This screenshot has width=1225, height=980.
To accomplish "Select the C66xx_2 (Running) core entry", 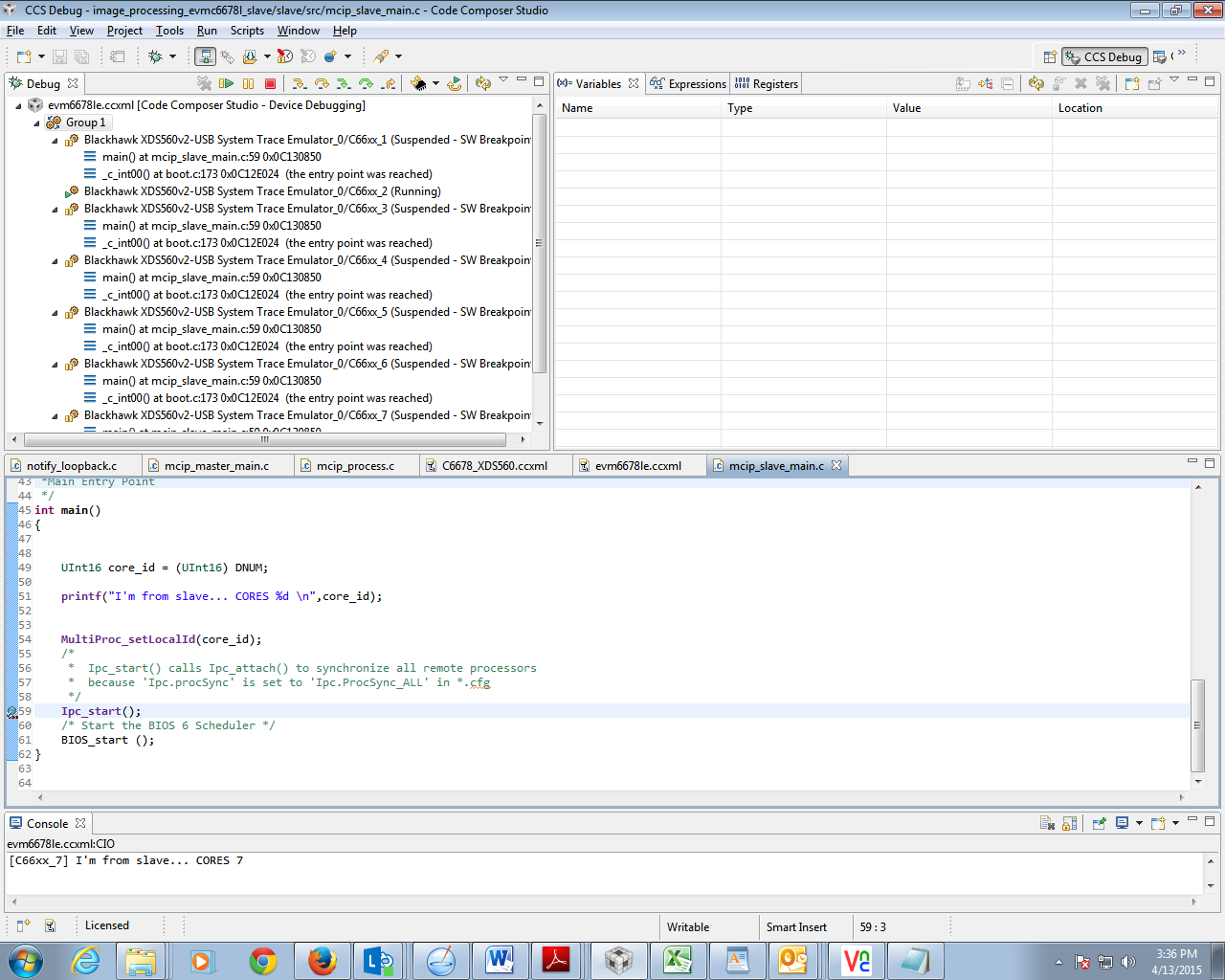I will click(x=262, y=191).
